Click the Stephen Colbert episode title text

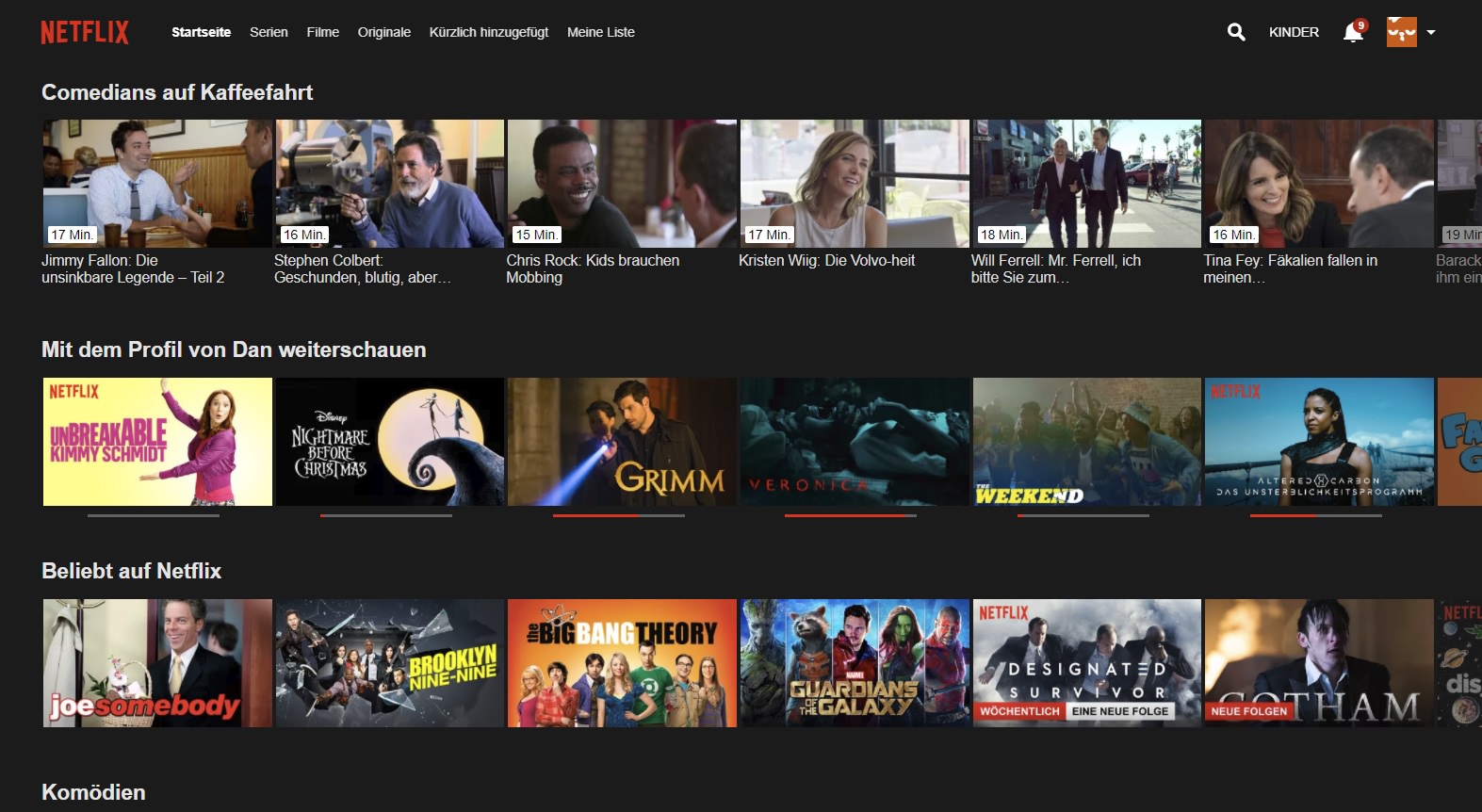click(363, 268)
